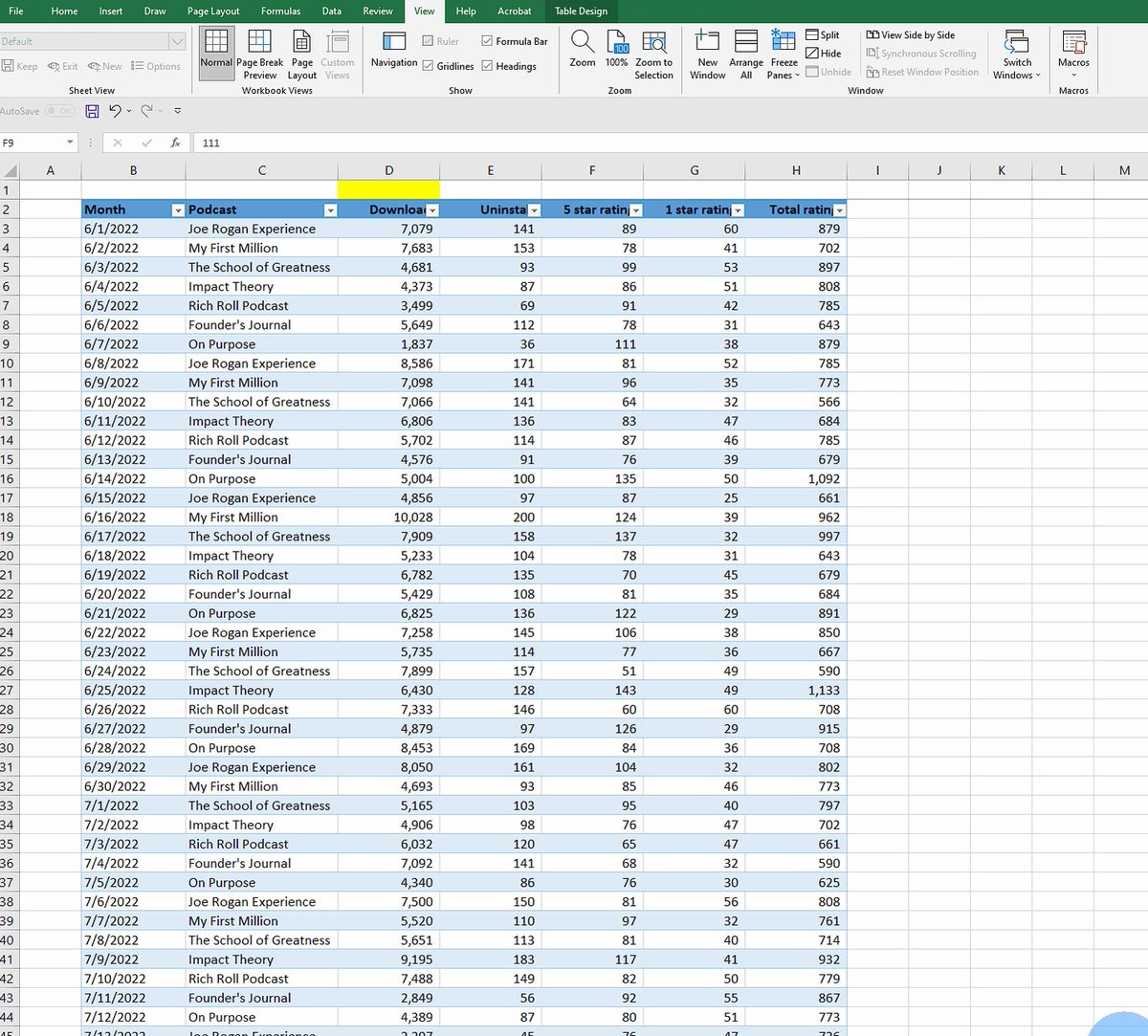Open the Sheet View Default dropdown
Viewport: 1148px width, 1036px height.
[177, 41]
